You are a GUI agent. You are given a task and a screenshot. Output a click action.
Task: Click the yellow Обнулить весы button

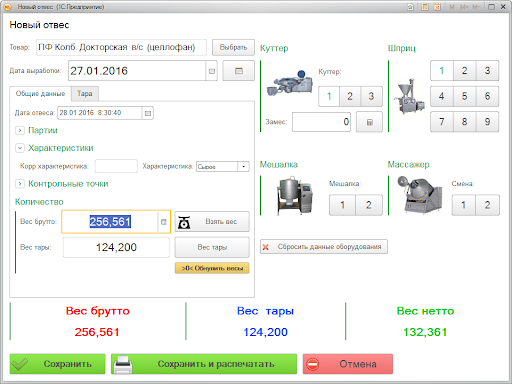tap(212, 268)
